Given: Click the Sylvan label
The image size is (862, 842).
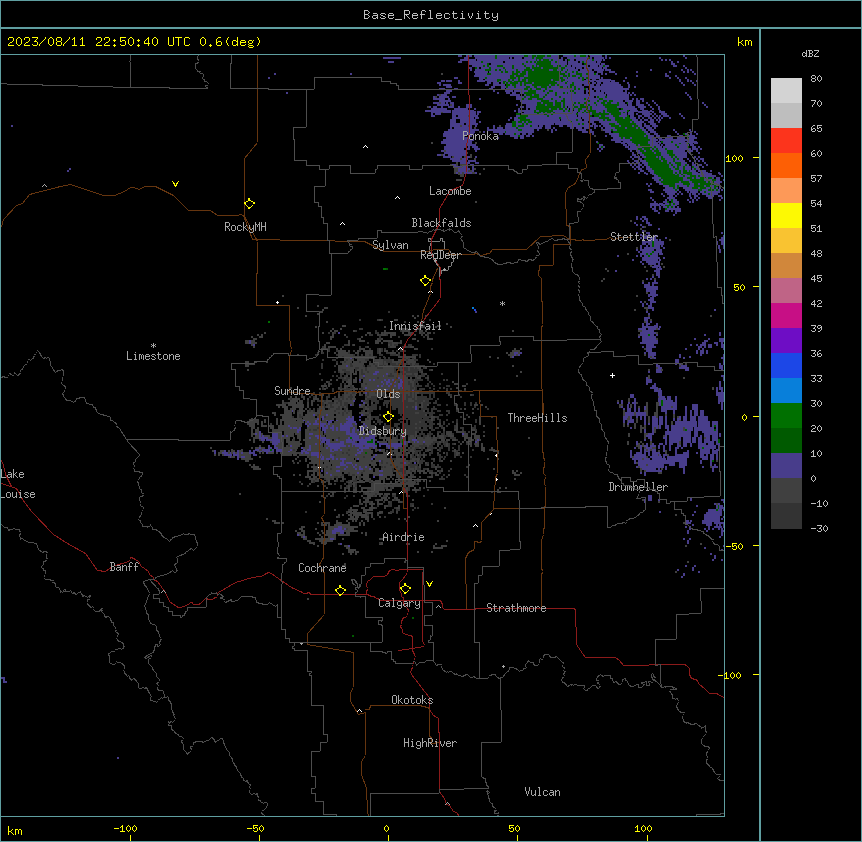Looking at the screenshot, I should (x=390, y=245).
